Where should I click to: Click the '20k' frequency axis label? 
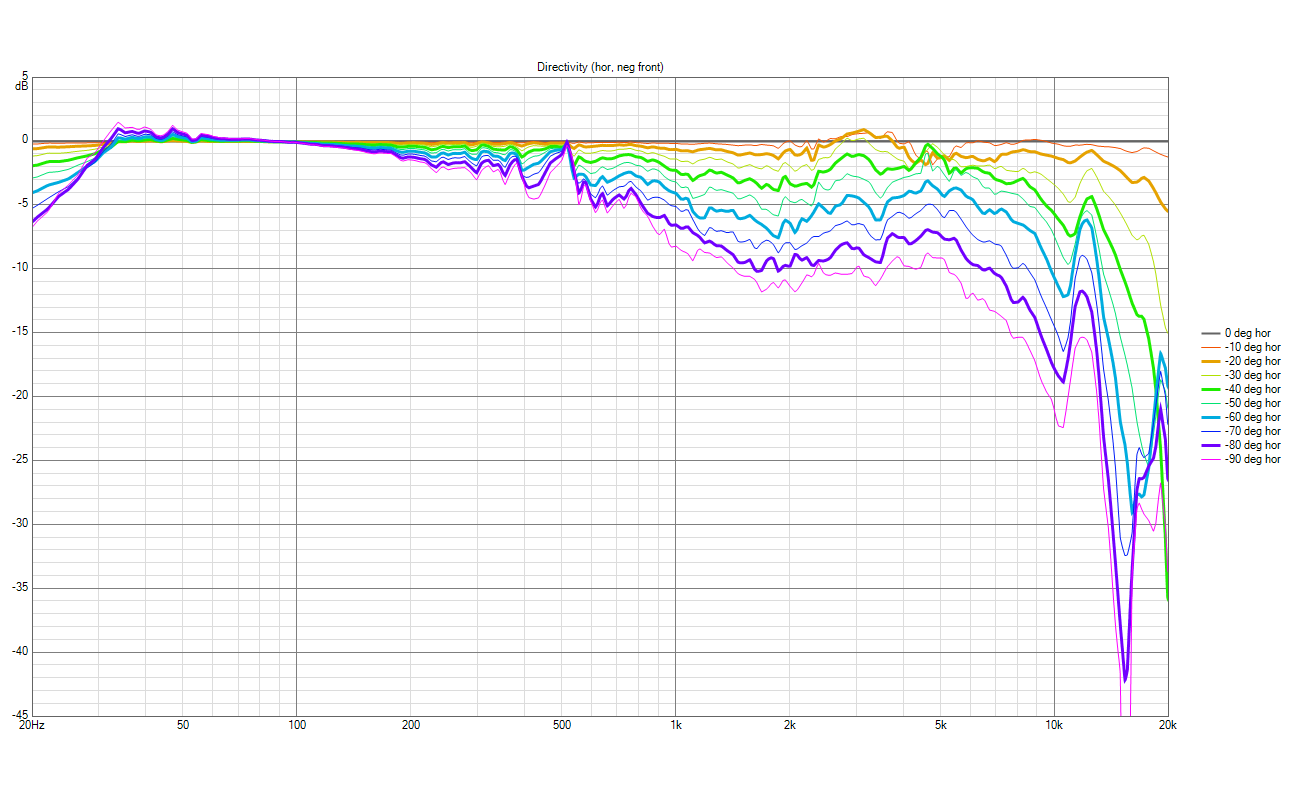coord(1166,724)
